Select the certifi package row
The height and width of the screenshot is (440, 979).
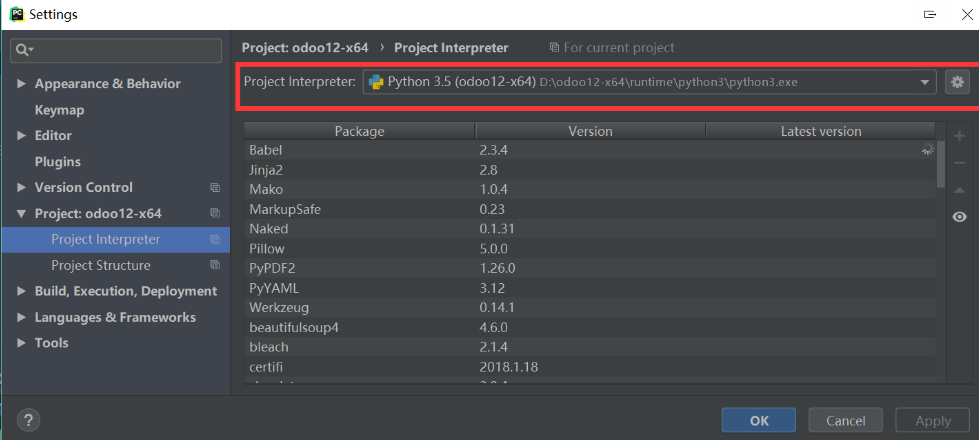[590, 367]
